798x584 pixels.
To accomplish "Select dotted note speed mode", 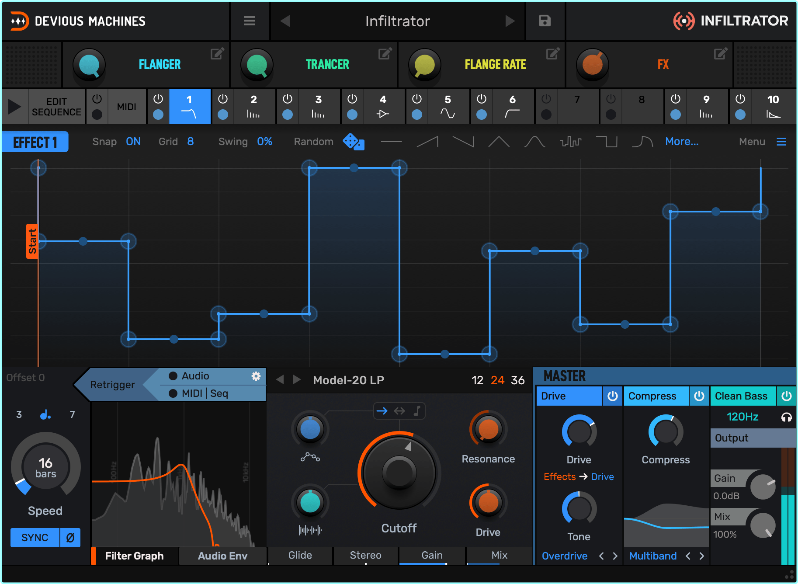I will (x=45, y=415).
